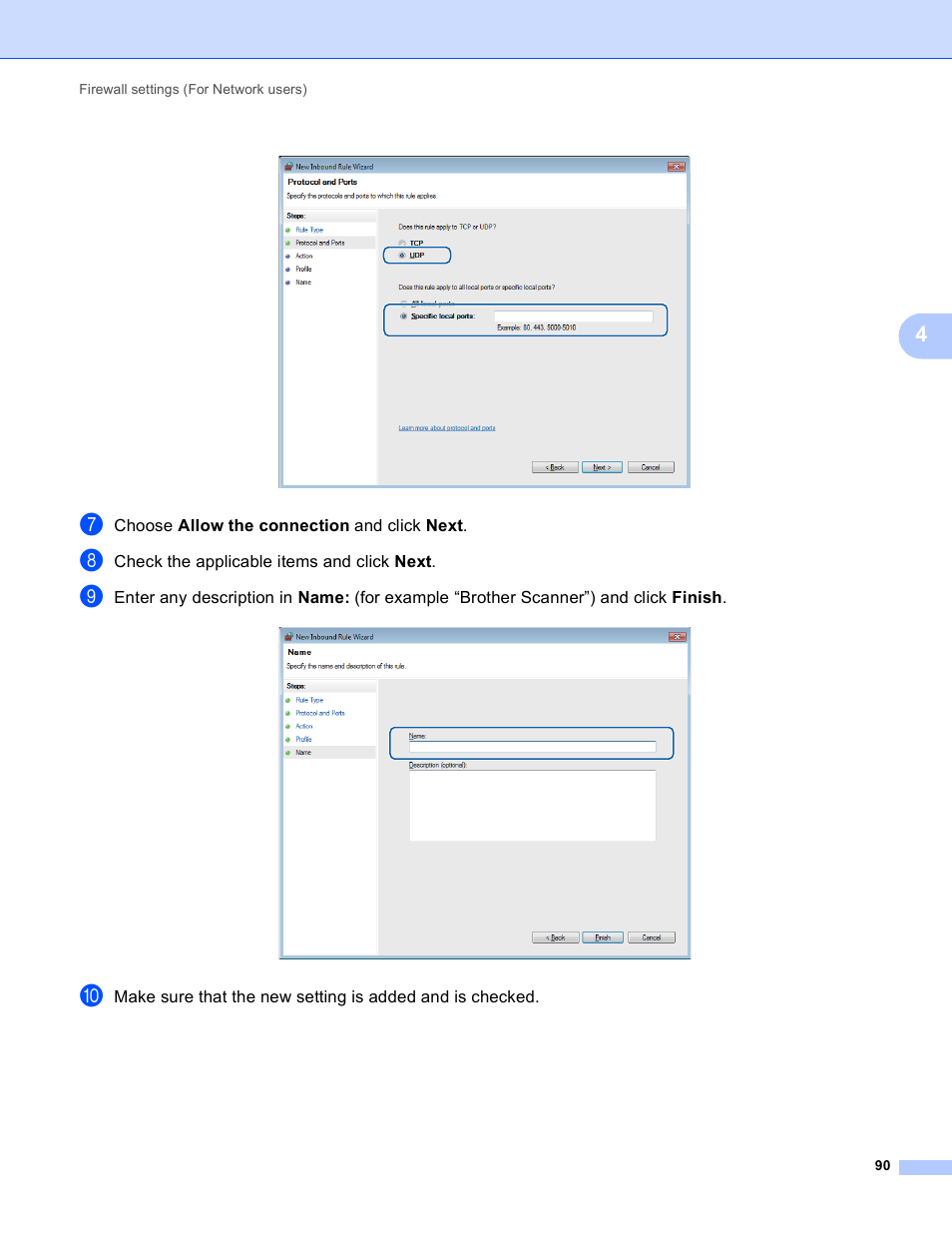Click the 'Firewall settings (For Network users)' header
Screen dimensions: 952x1233
193,89
